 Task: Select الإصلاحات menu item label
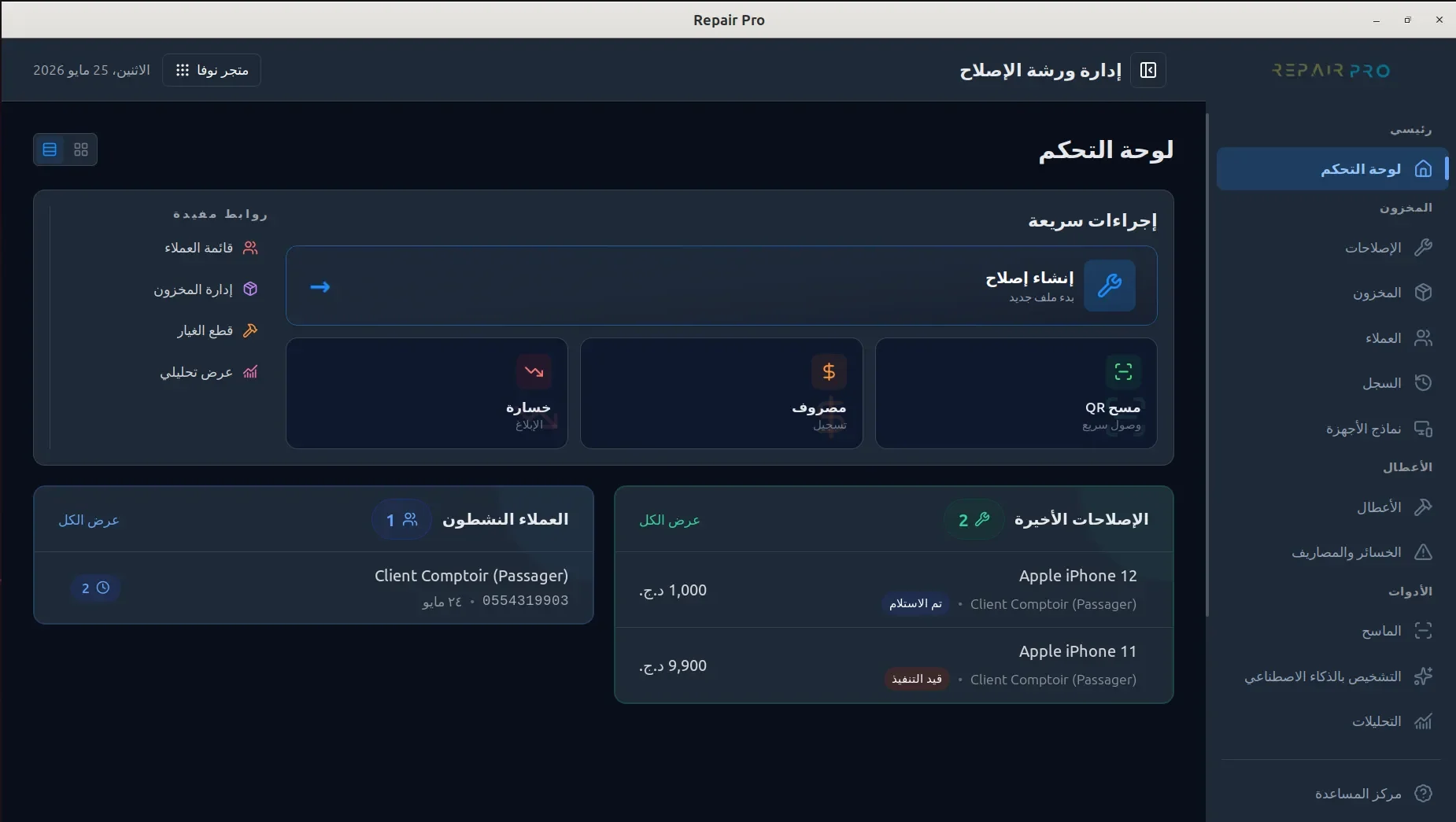click(1373, 248)
